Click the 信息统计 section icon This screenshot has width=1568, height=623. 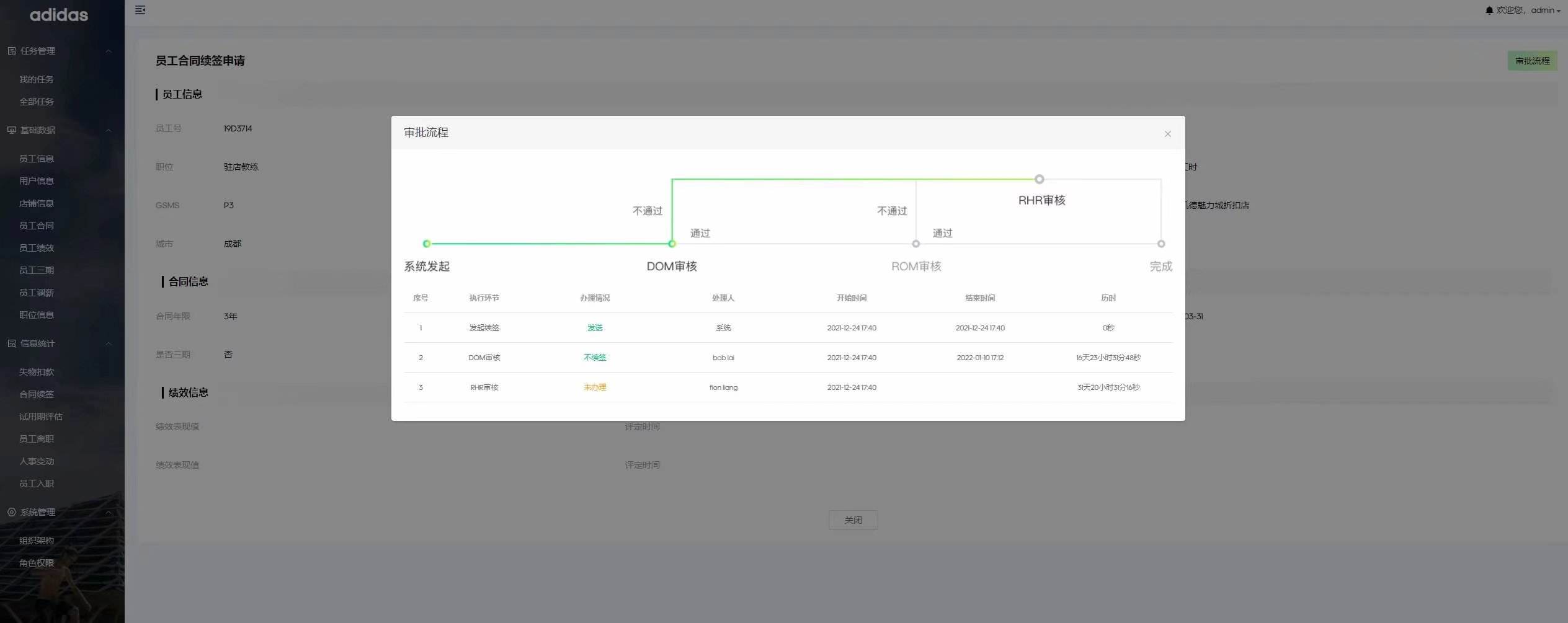12,343
